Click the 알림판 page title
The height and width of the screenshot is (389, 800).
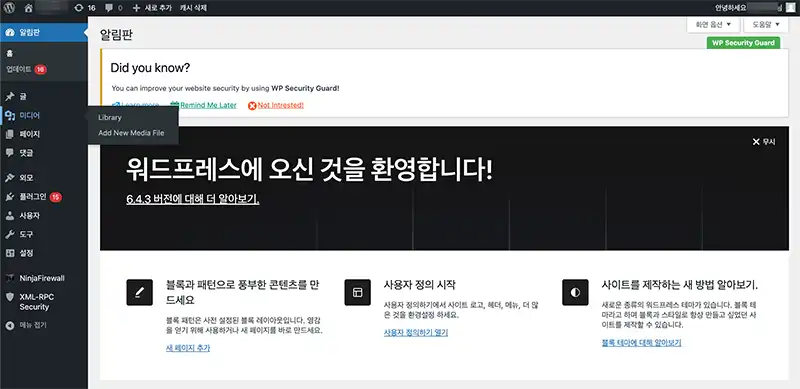coord(117,35)
